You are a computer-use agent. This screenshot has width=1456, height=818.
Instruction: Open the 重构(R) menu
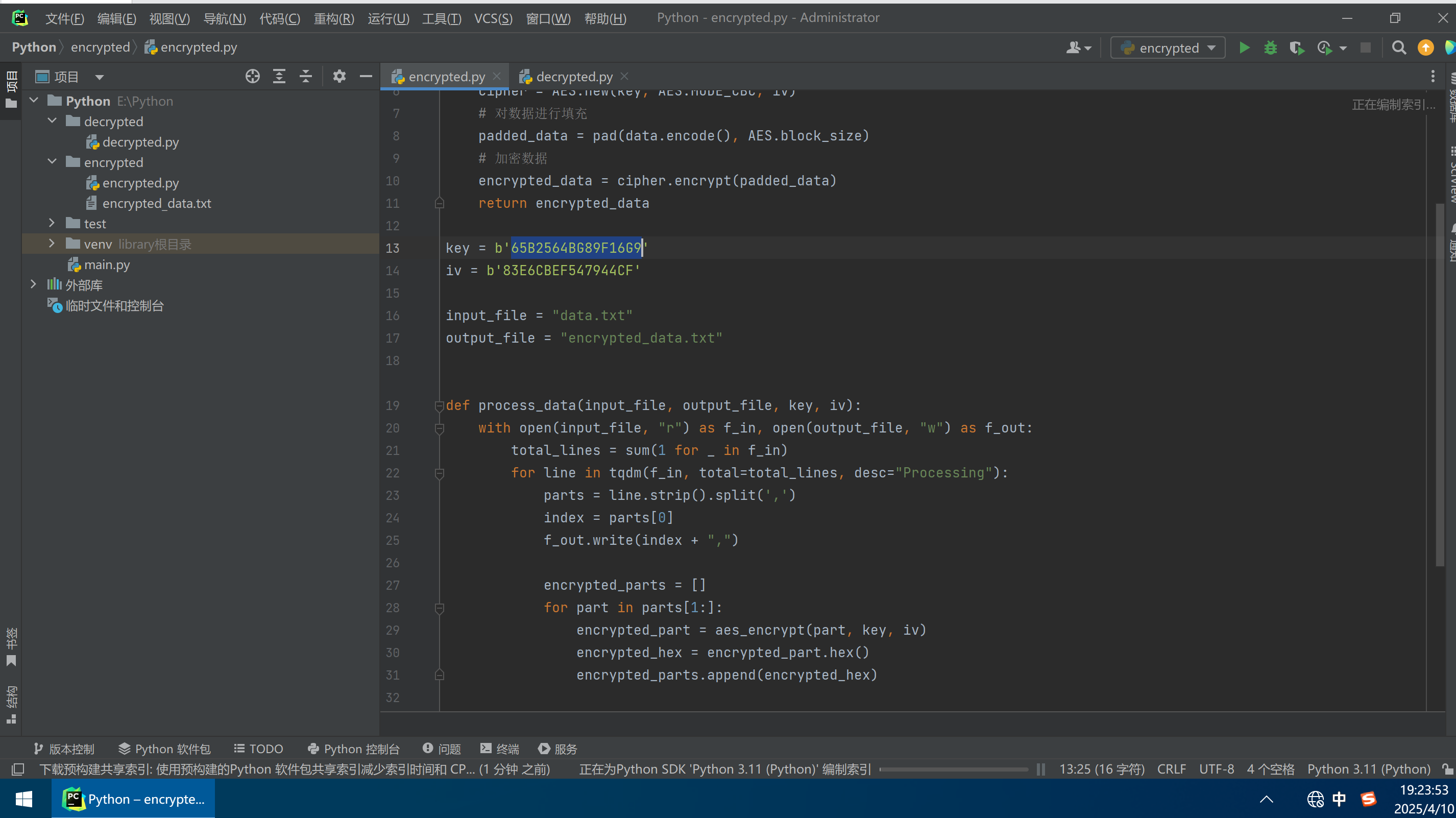(x=333, y=19)
